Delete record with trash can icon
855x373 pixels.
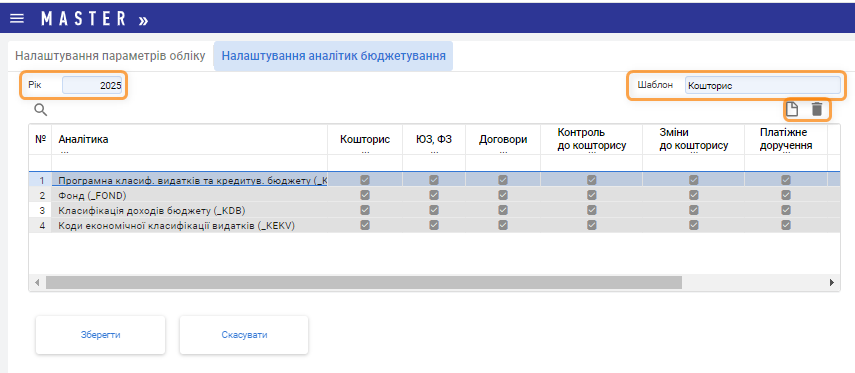coord(816,109)
